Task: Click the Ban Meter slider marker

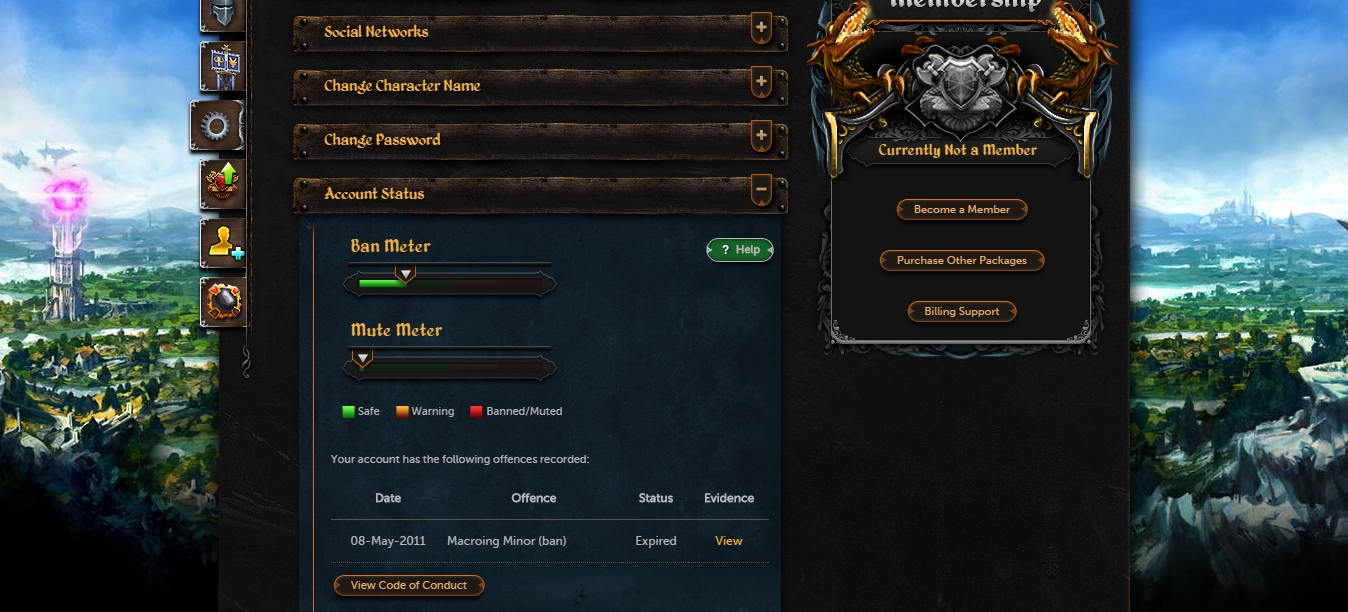Action: tap(405, 273)
